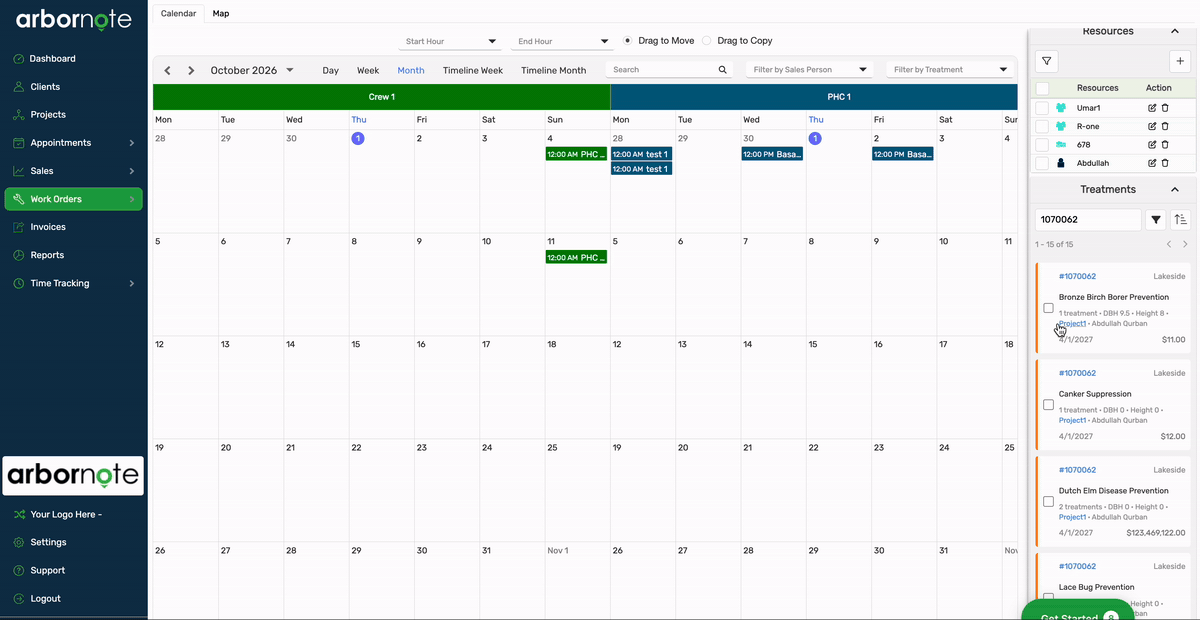1200x620 pixels.
Task: Go to next treatments page arrow
Action: coord(1185,244)
